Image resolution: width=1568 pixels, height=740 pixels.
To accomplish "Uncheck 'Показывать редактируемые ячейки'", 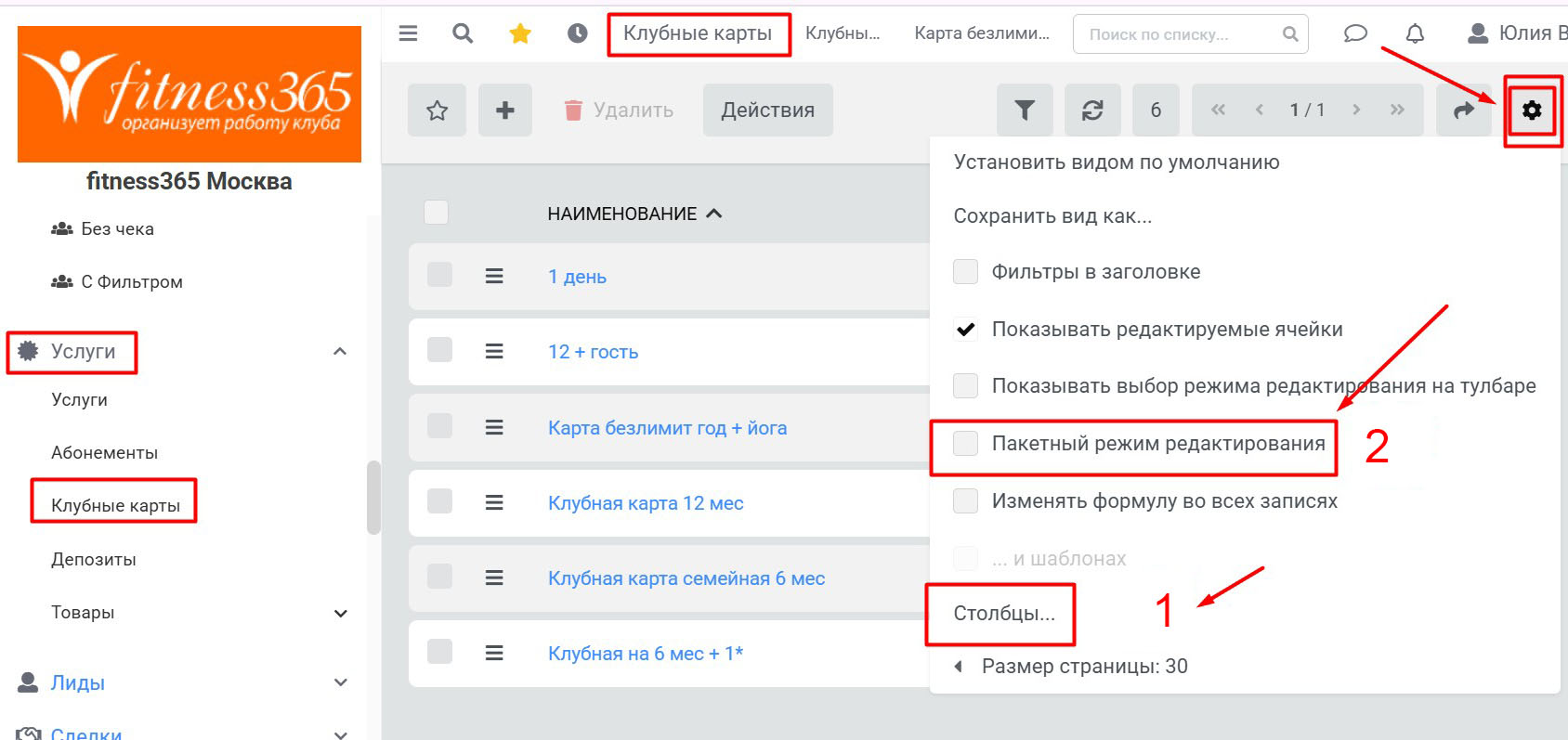I will (966, 330).
